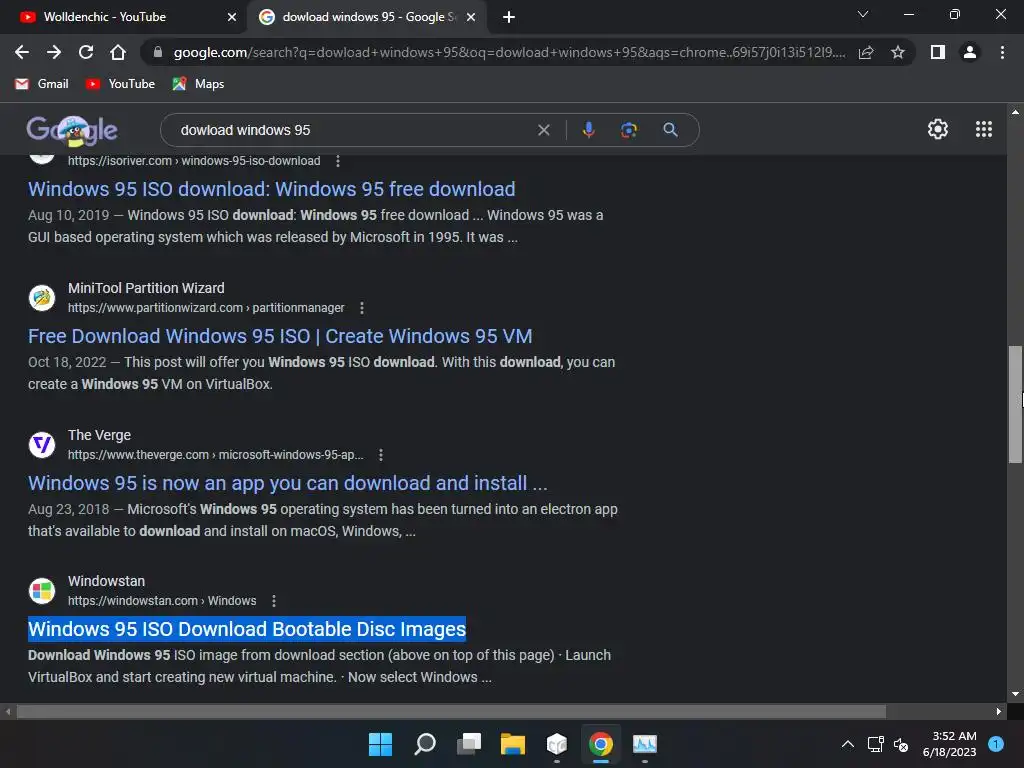
Task: Click the scroll-down arrow
Action: click(x=1015, y=694)
